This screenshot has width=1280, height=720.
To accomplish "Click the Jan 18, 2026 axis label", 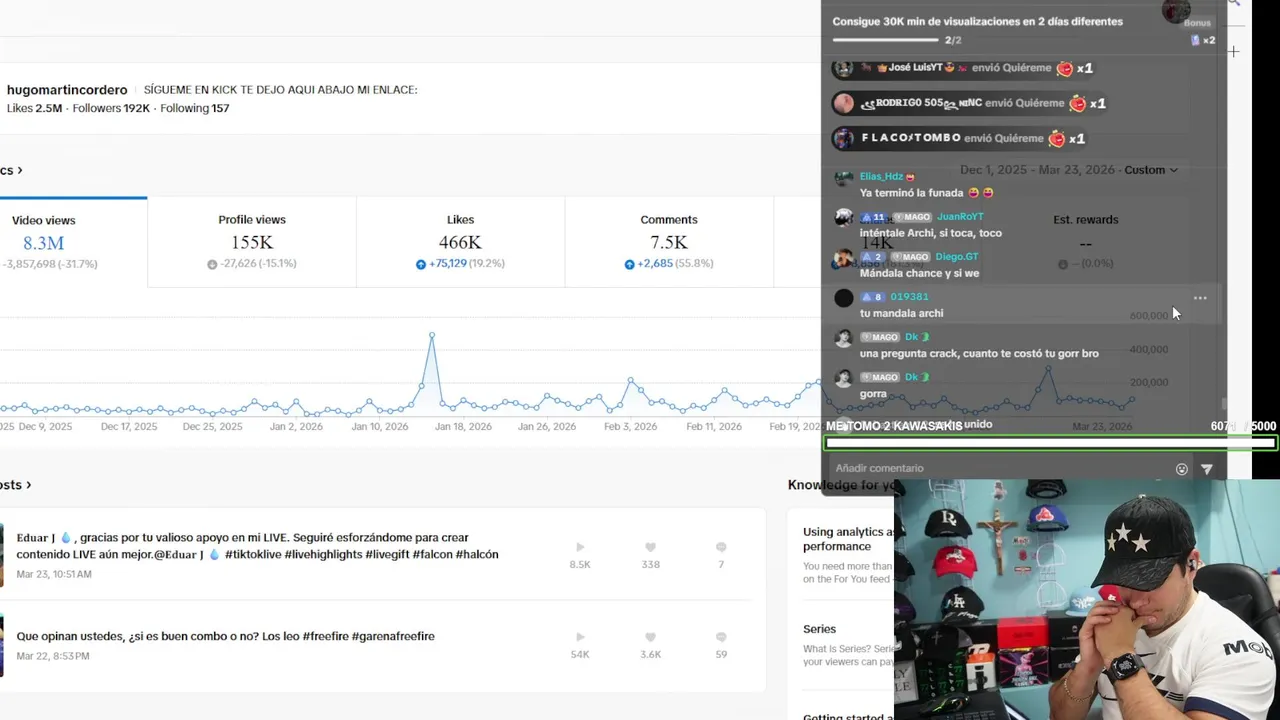I will tap(463, 426).
